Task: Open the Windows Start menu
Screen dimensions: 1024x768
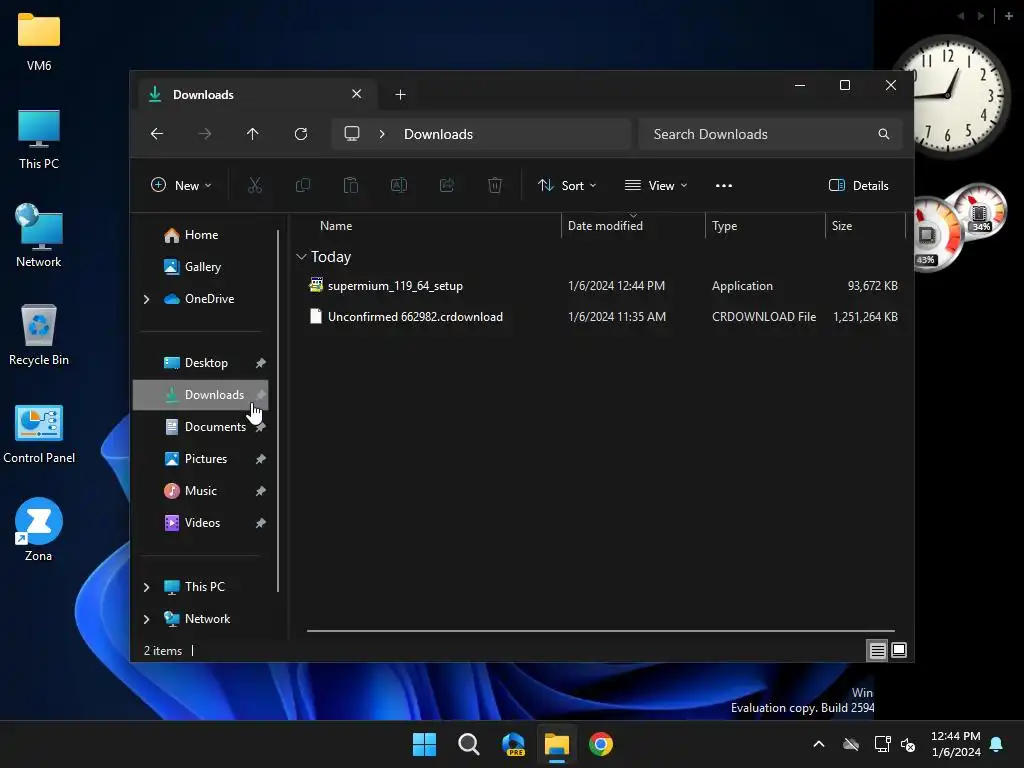Action: point(424,744)
